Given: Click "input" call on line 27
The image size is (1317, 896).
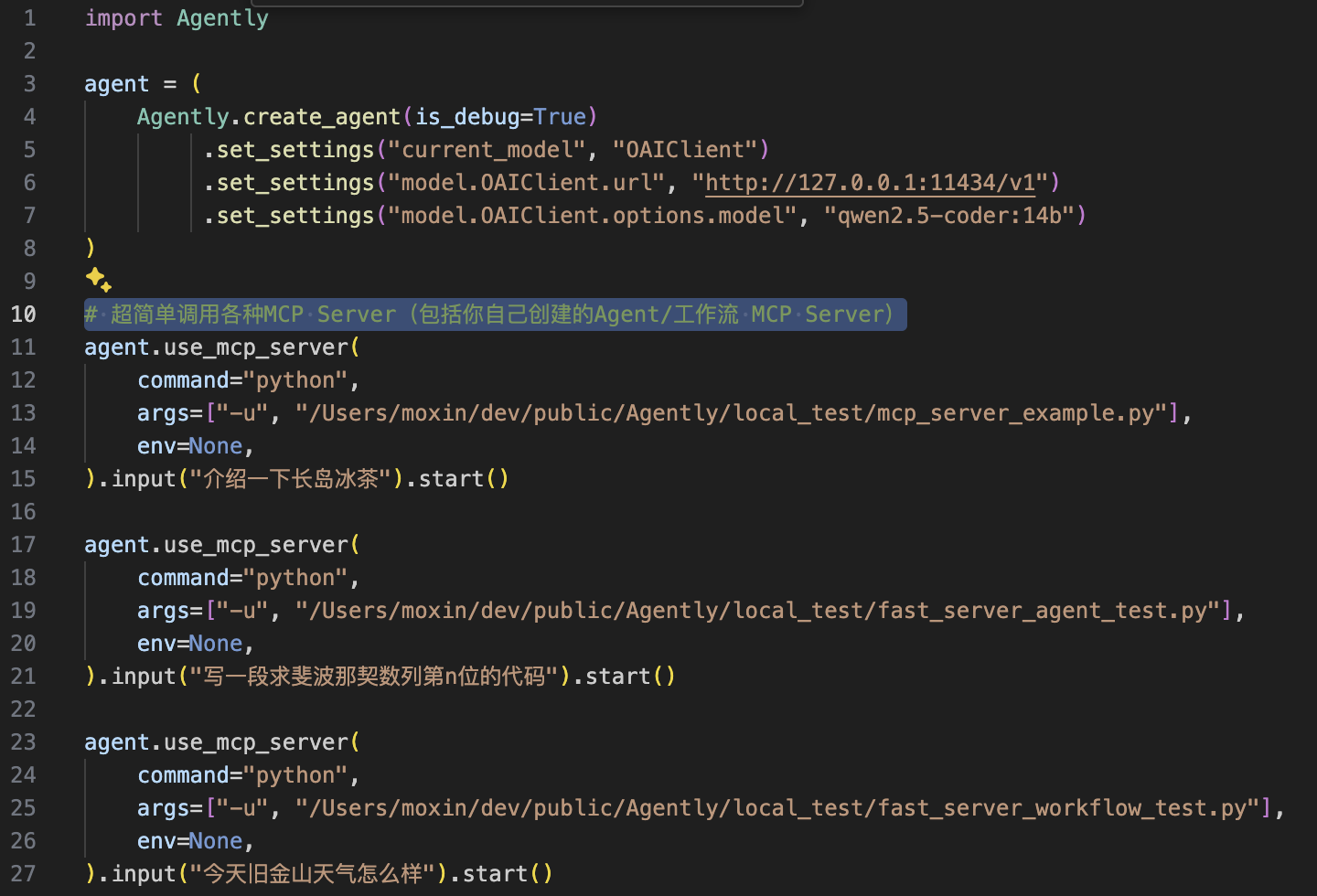Looking at the screenshot, I should (x=144, y=874).
